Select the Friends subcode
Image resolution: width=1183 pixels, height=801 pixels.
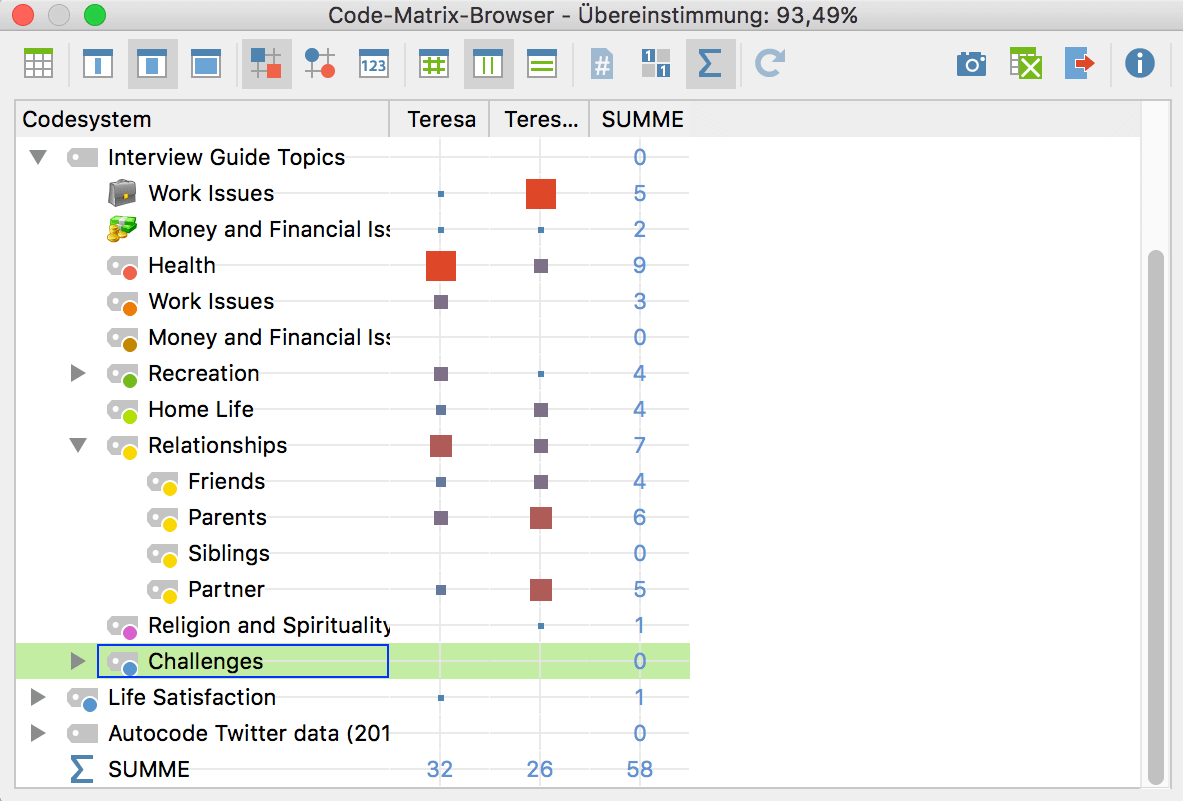(226, 481)
